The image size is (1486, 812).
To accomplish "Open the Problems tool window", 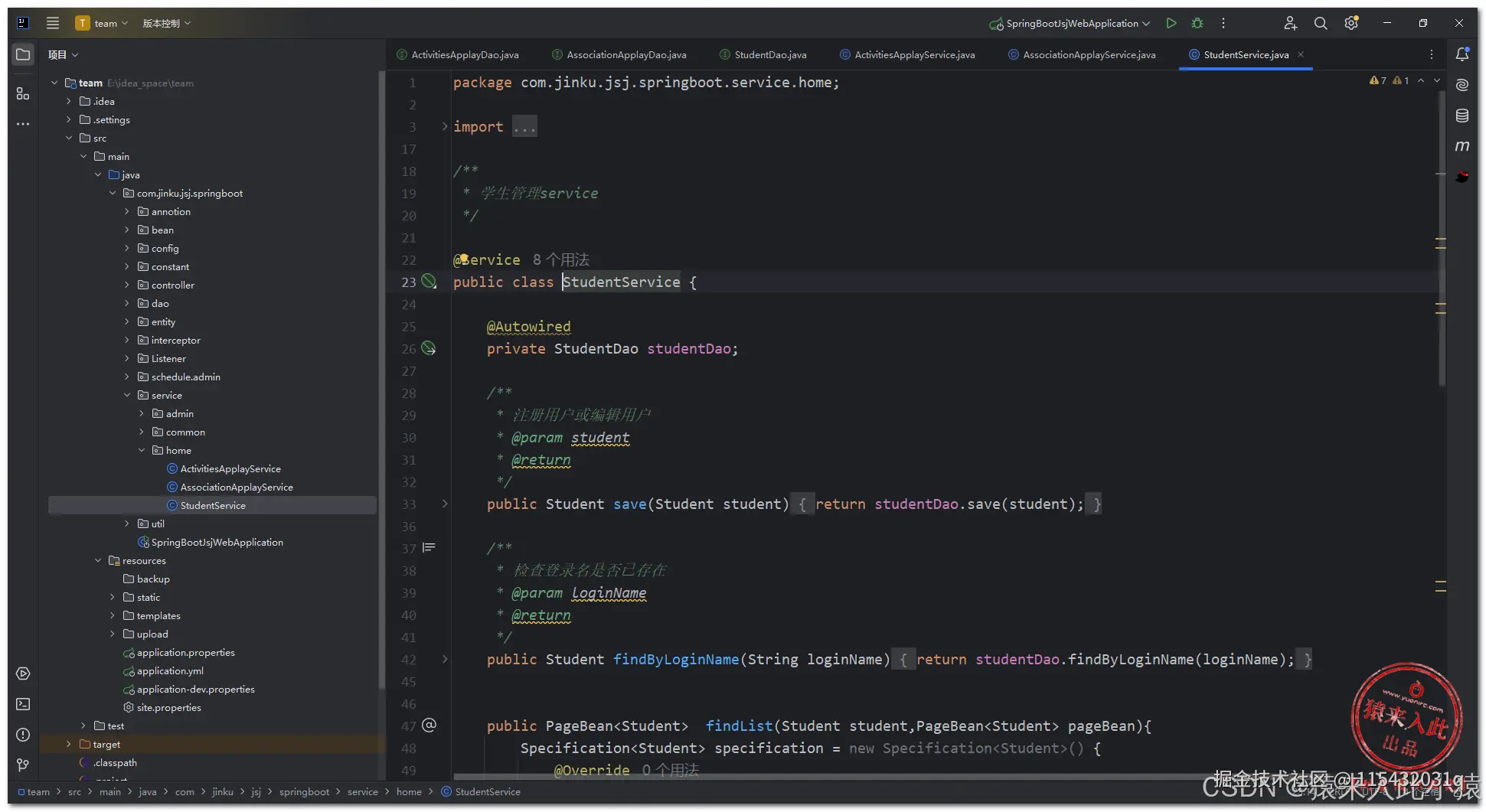I will click(x=23, y=735).
